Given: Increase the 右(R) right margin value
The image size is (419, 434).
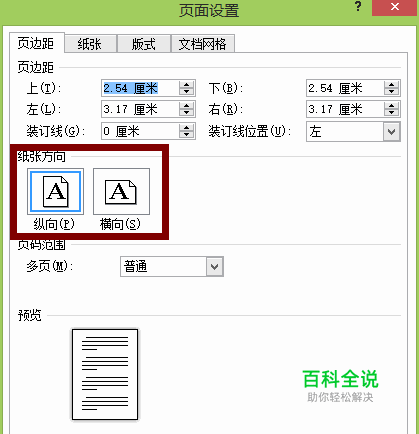Looking at the screenshot, I should click(392, 106).
